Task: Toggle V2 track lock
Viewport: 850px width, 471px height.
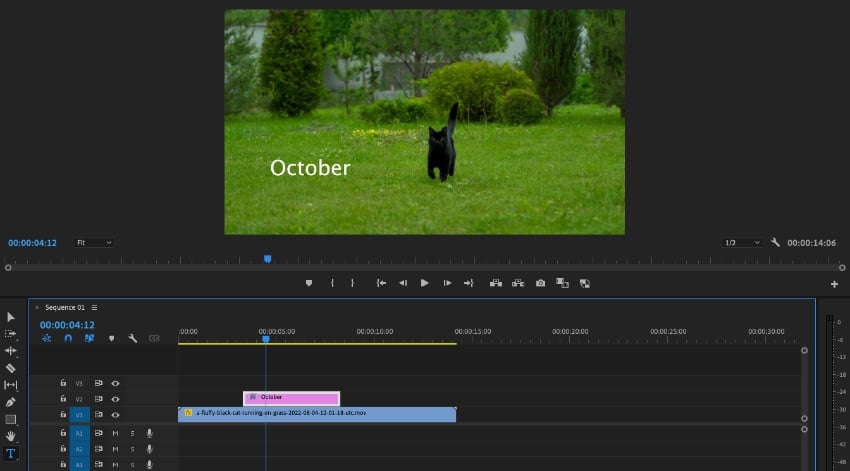Action: 63,398
